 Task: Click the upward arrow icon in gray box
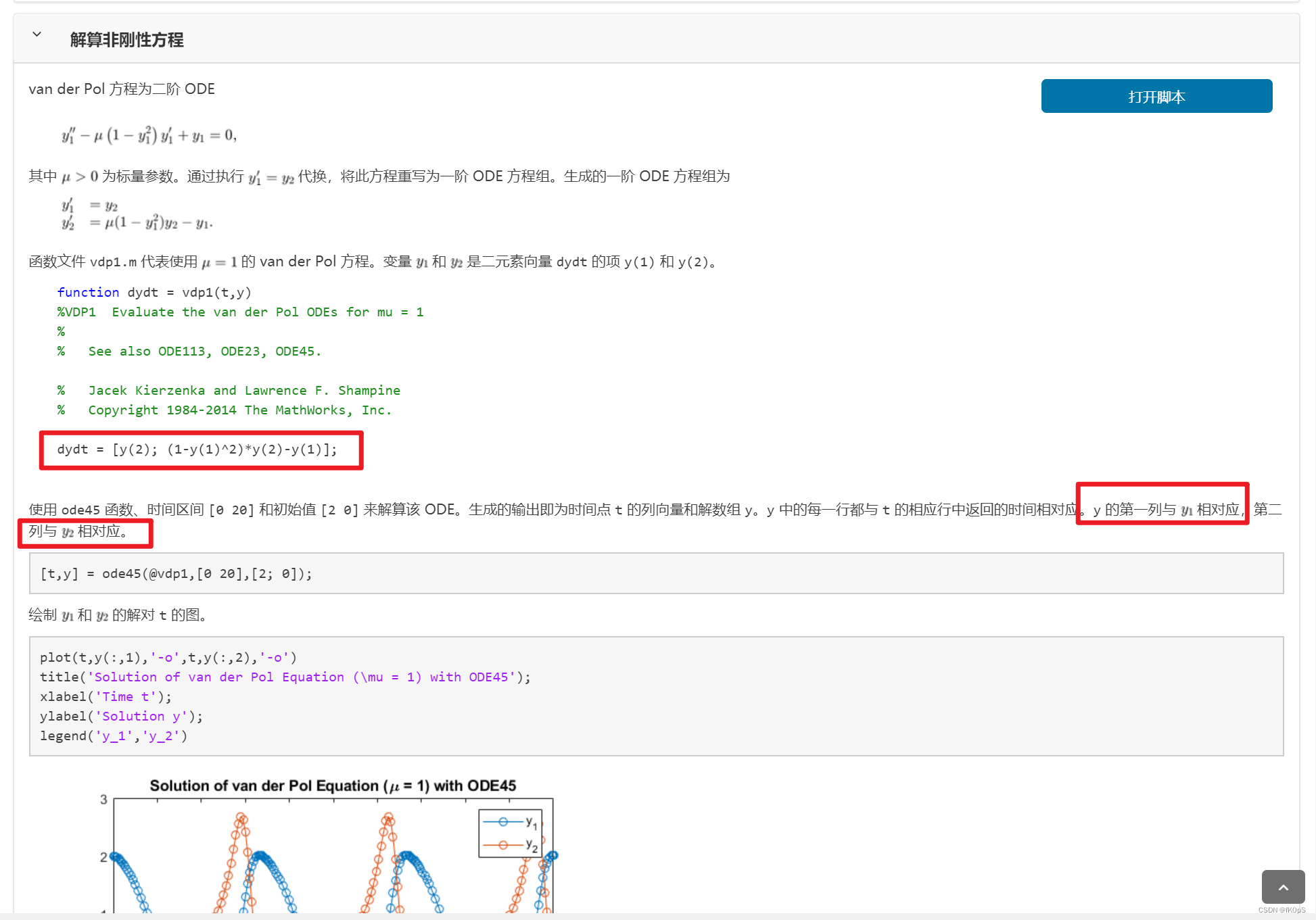coord(1282,887)
